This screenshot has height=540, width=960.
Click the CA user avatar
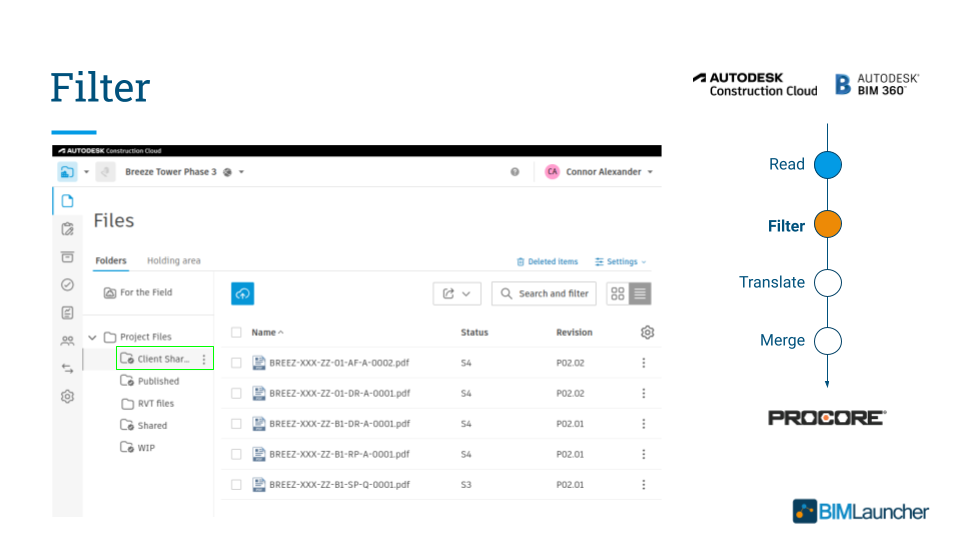click(x=552, y=172)
